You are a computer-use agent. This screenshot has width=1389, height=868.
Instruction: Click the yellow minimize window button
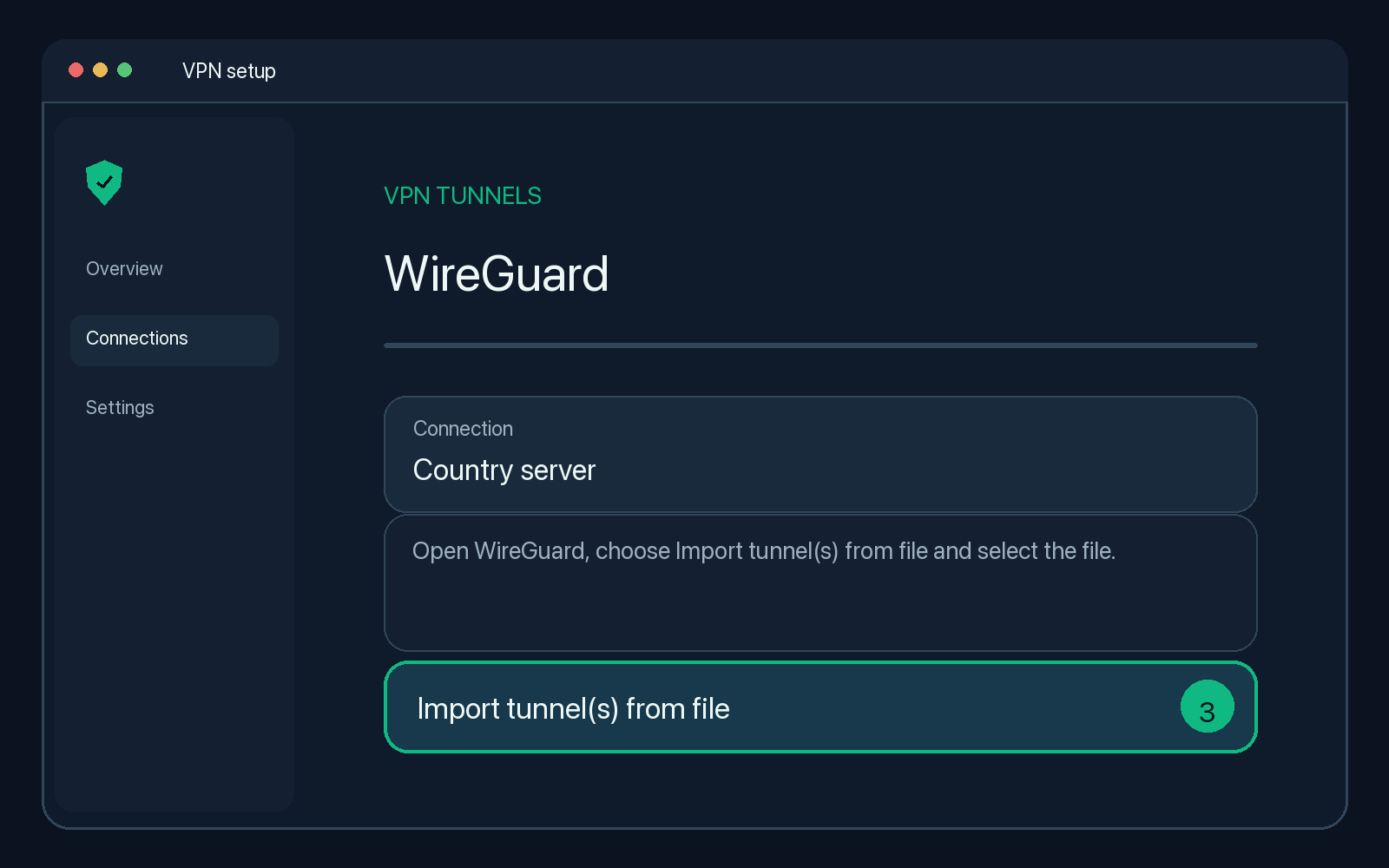[100, 70]
